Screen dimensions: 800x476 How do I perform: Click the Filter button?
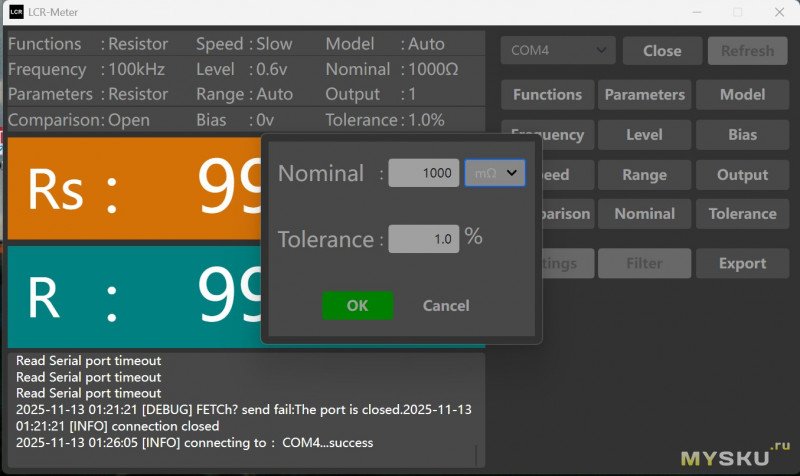point(644,263)
